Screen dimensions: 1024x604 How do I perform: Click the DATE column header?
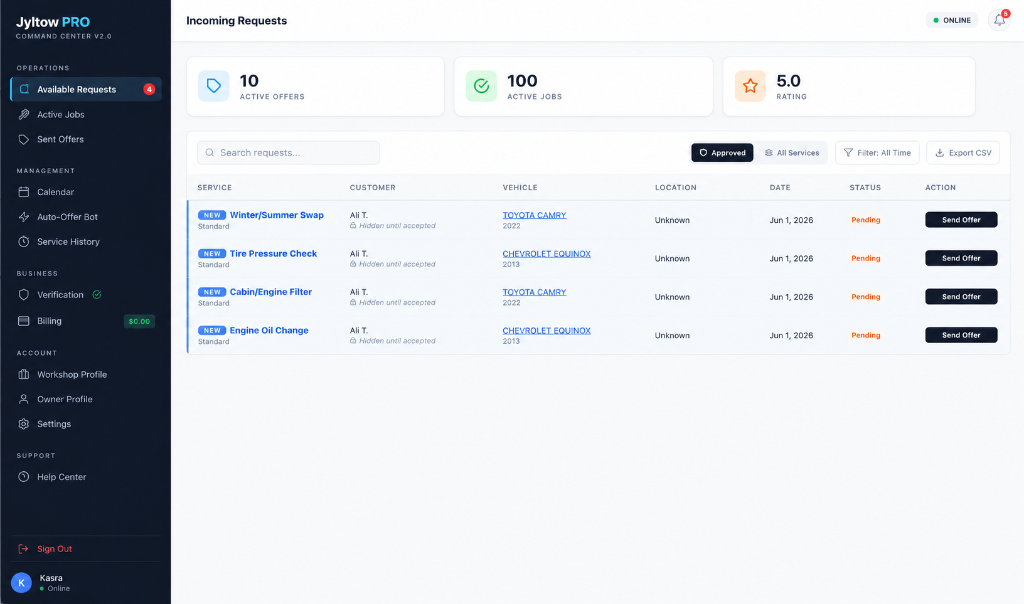(x=780, y=187)
